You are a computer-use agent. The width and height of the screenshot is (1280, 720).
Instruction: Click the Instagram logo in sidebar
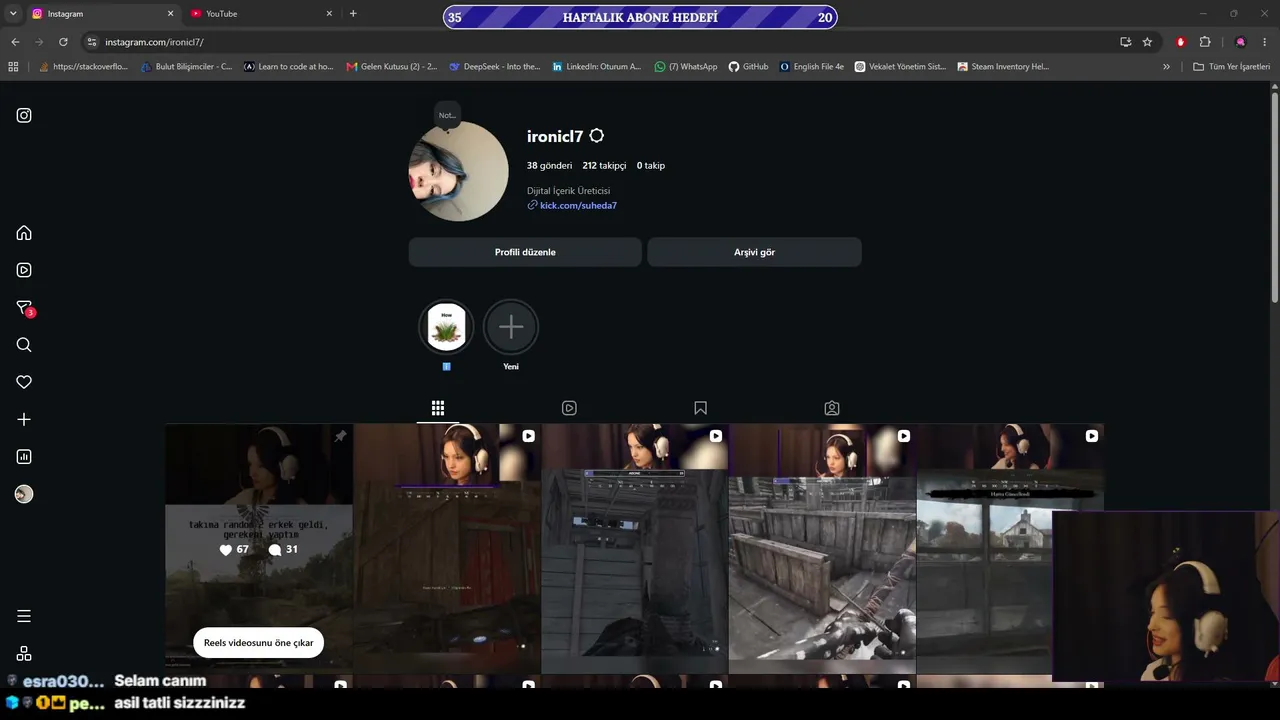(24, 115)
